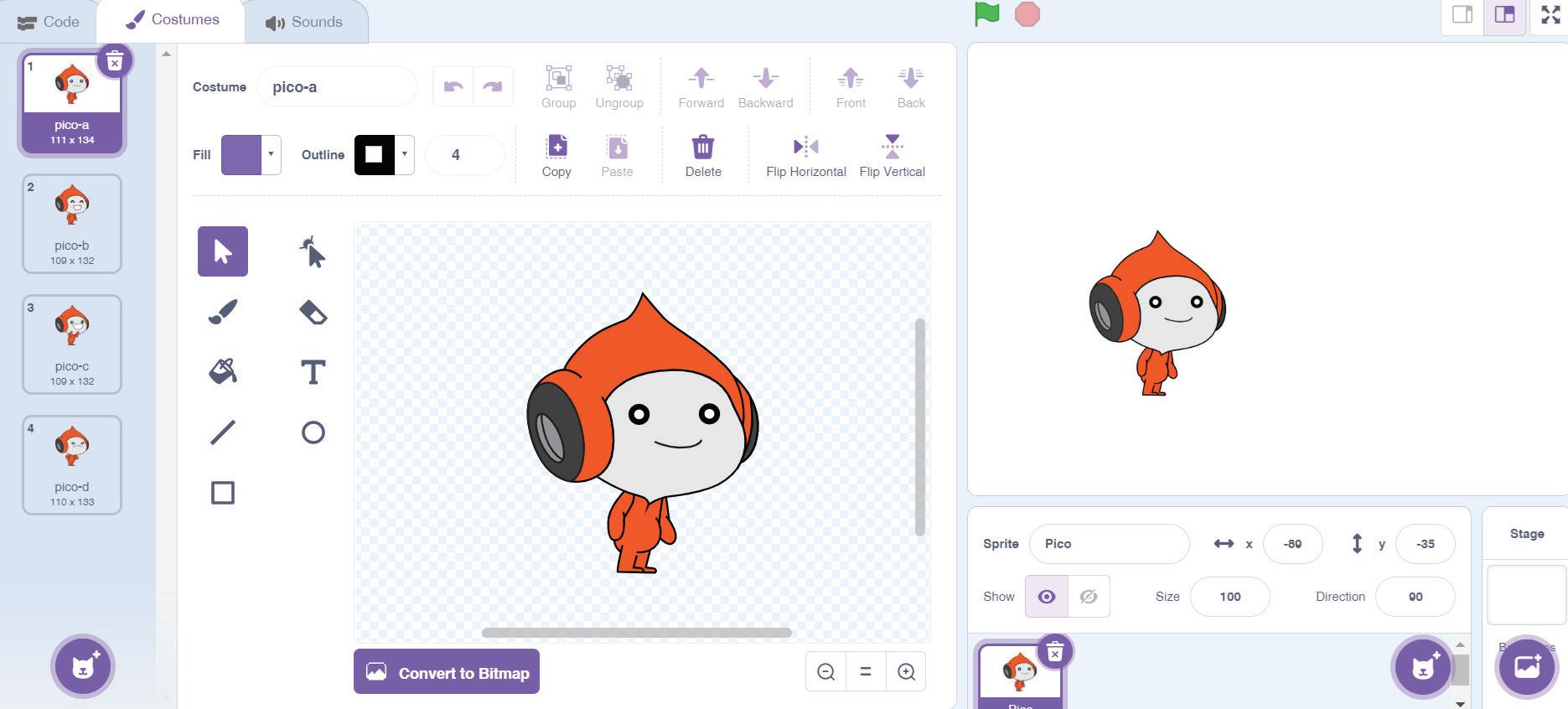Select the Line tool
This screenshot has height=709, width=1568.
point(223,432)
